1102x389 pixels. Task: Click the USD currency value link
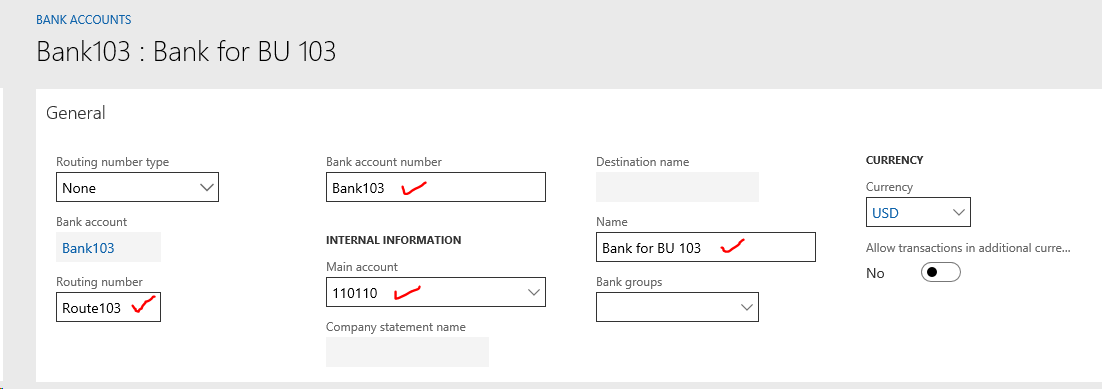coord(886,212)
